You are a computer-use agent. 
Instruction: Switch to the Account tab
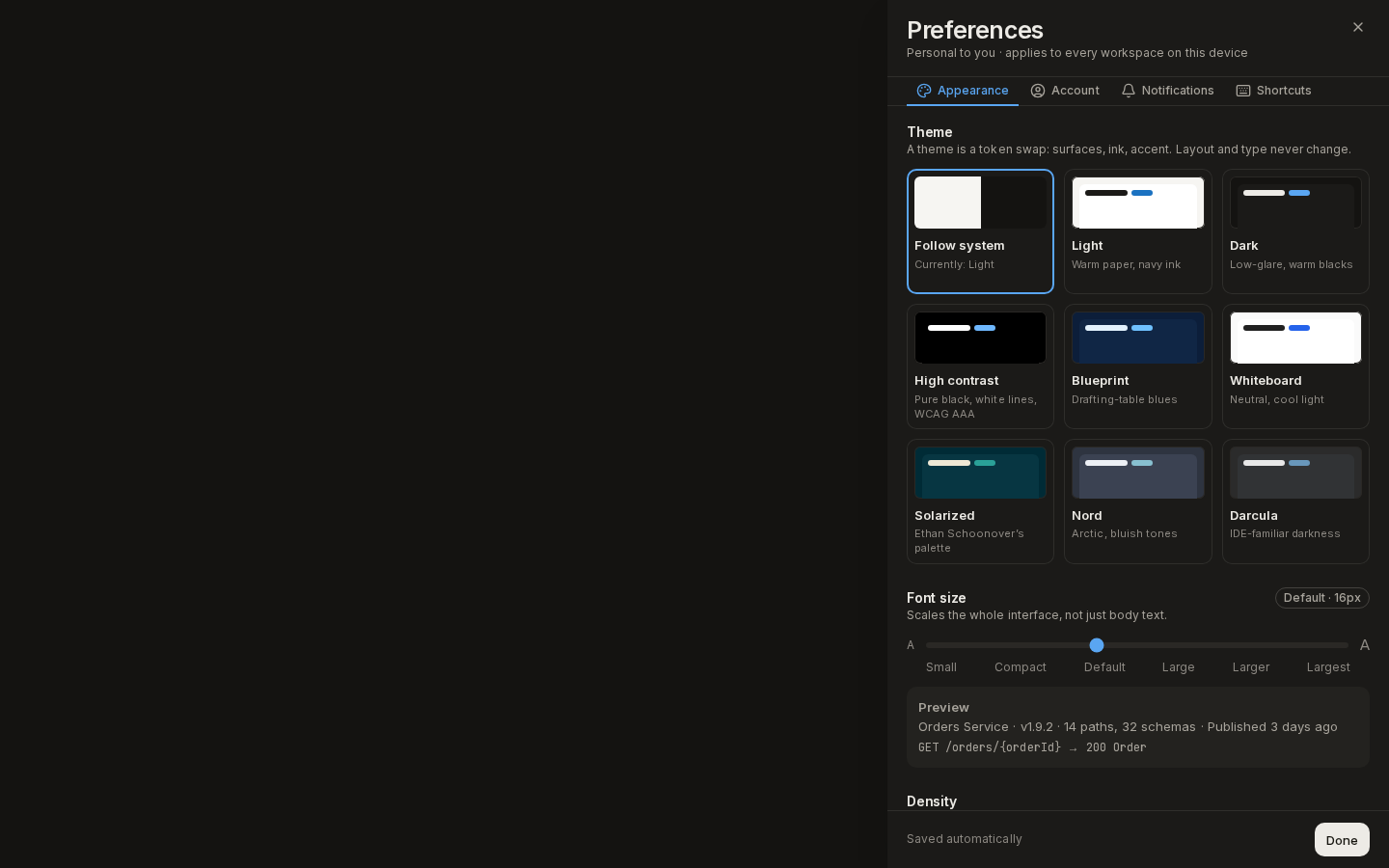coord(1065,91)
